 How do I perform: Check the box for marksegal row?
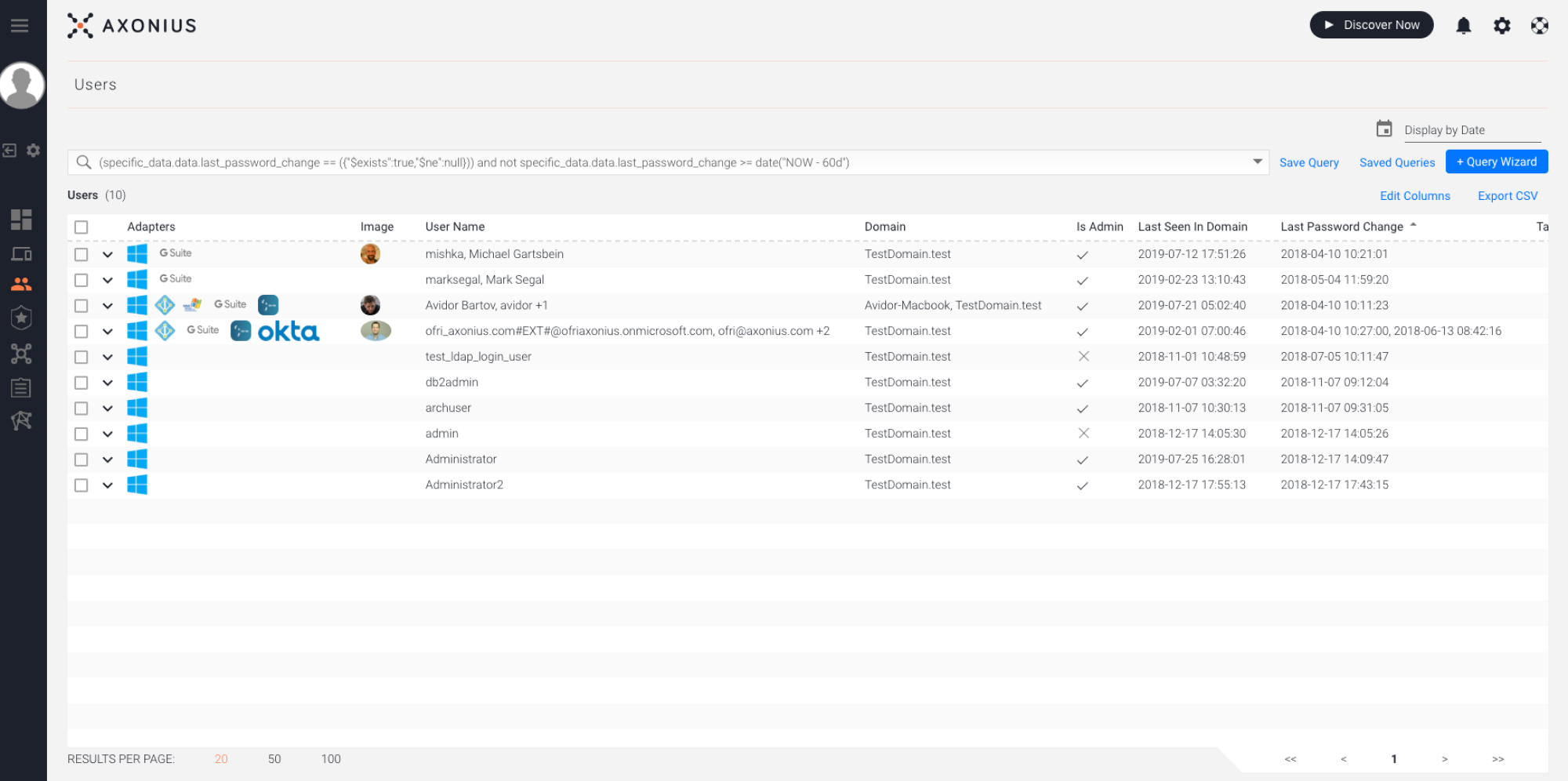tap(82, 280)
